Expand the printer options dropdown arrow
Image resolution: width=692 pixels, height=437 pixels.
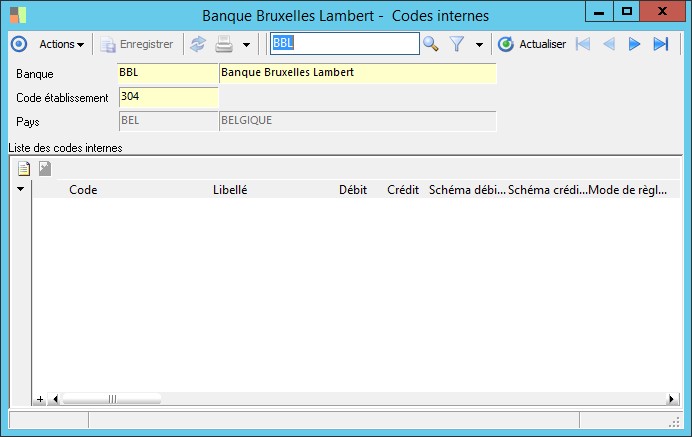point(246,45)
